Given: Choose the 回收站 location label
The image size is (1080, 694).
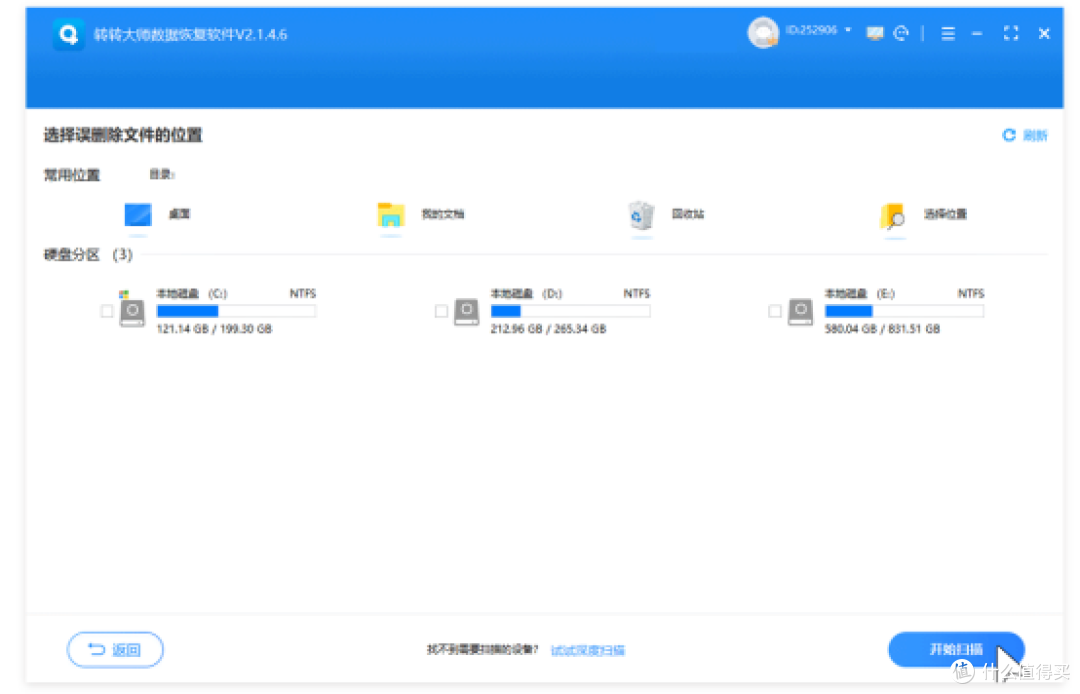Looking at the screenshot, I should tap(688, 214).
